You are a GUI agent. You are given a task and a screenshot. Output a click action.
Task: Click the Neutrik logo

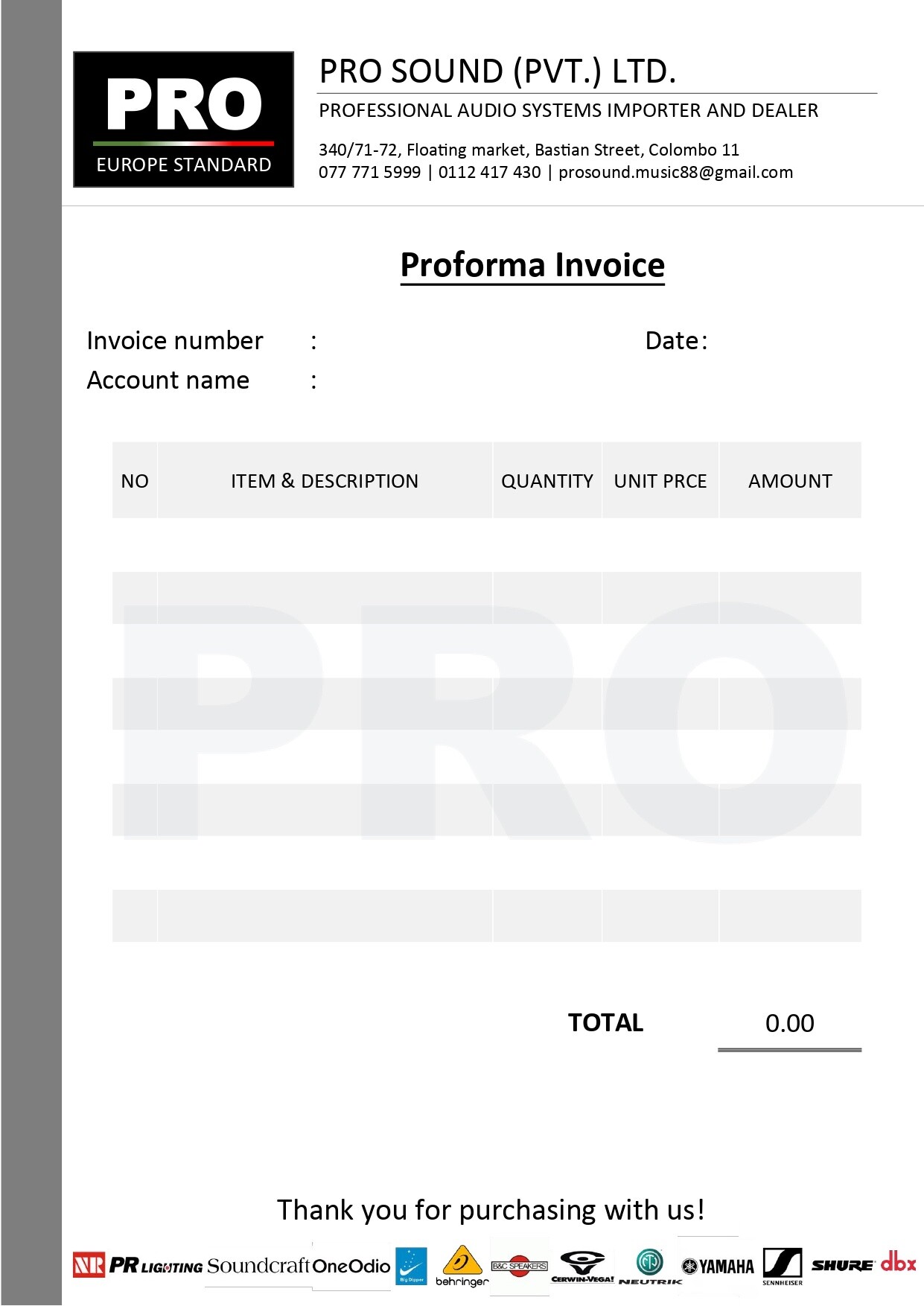[x=650, y=1267]
